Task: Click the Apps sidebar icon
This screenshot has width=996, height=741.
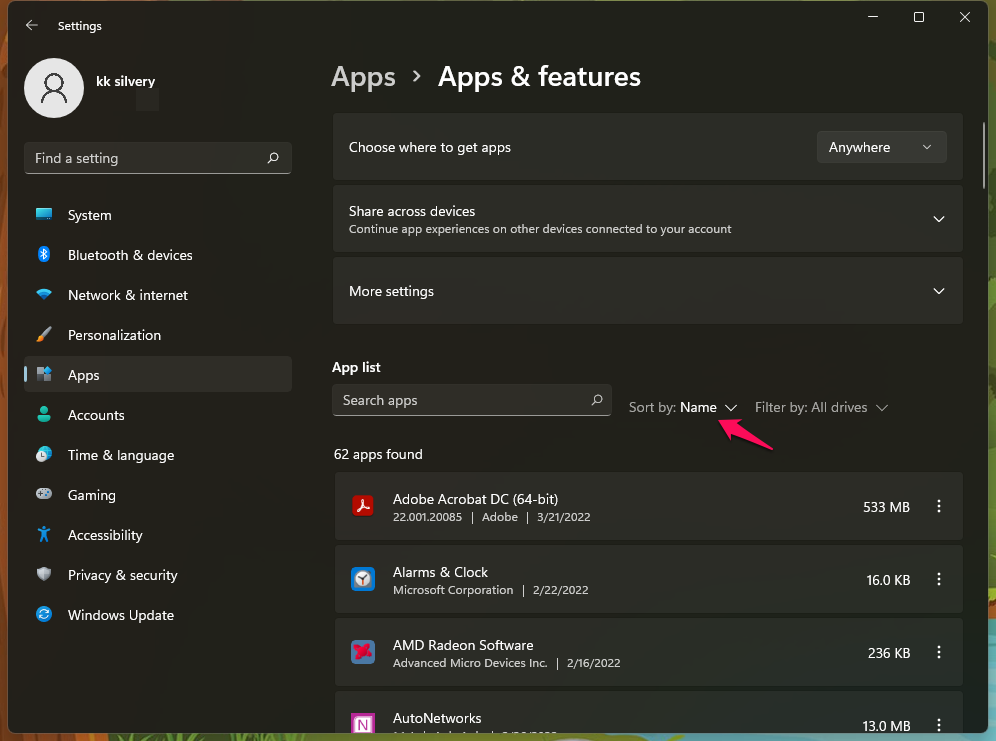Action: [x=44, y=375]
